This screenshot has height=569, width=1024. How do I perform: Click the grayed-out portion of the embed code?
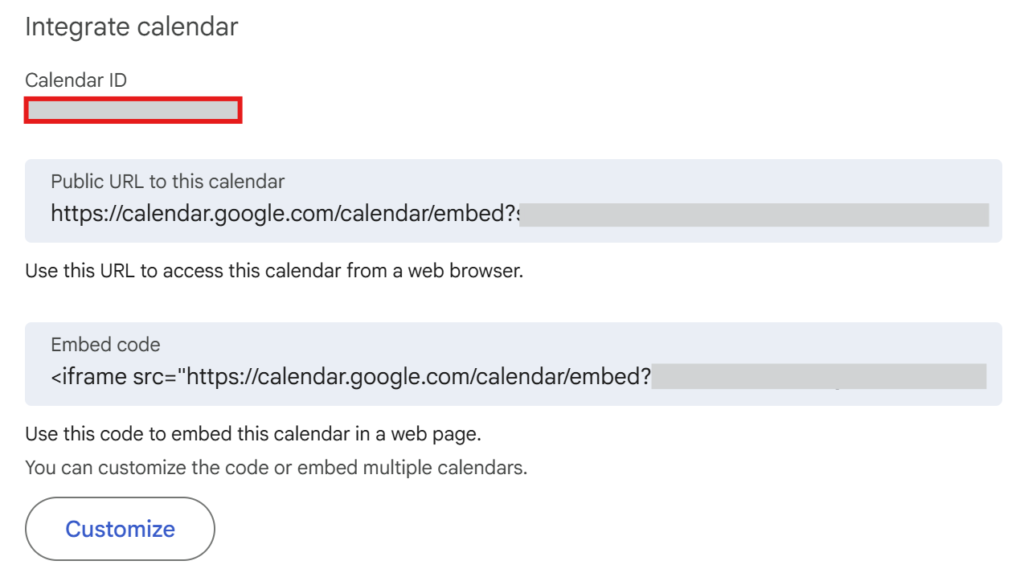click(819, 377)
